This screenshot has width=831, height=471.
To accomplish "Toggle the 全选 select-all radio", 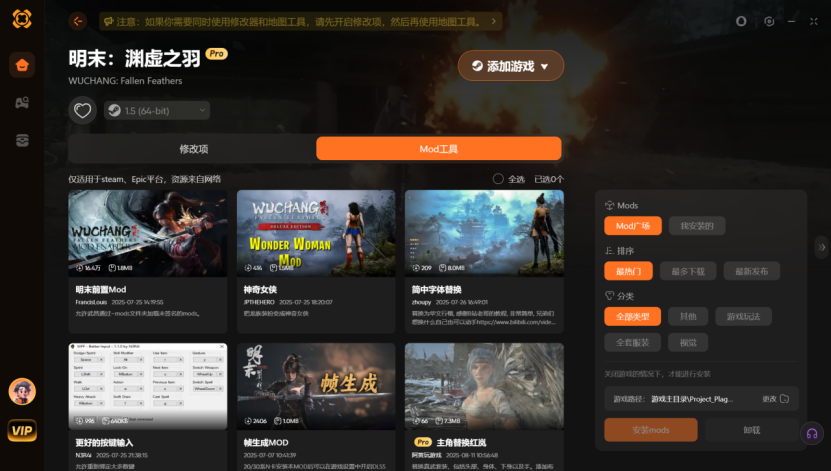I will (498, 179).
